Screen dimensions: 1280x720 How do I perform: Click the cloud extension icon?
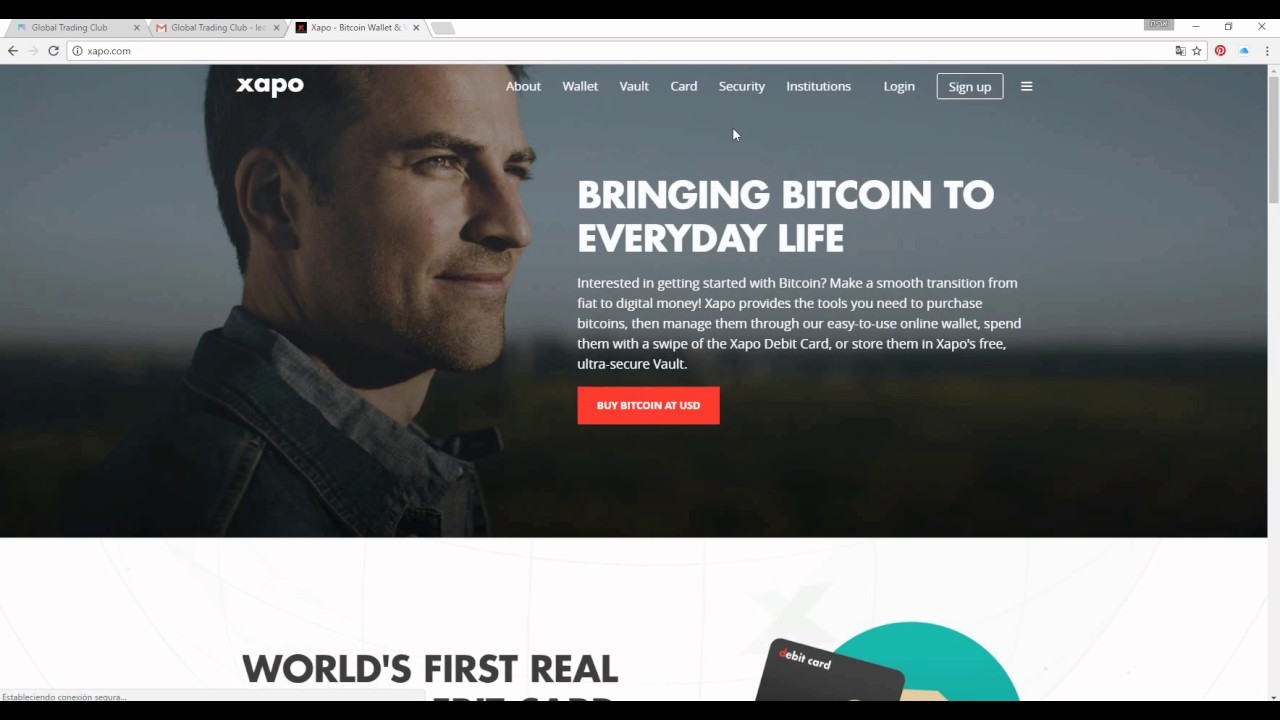(x=1244, y=51)
